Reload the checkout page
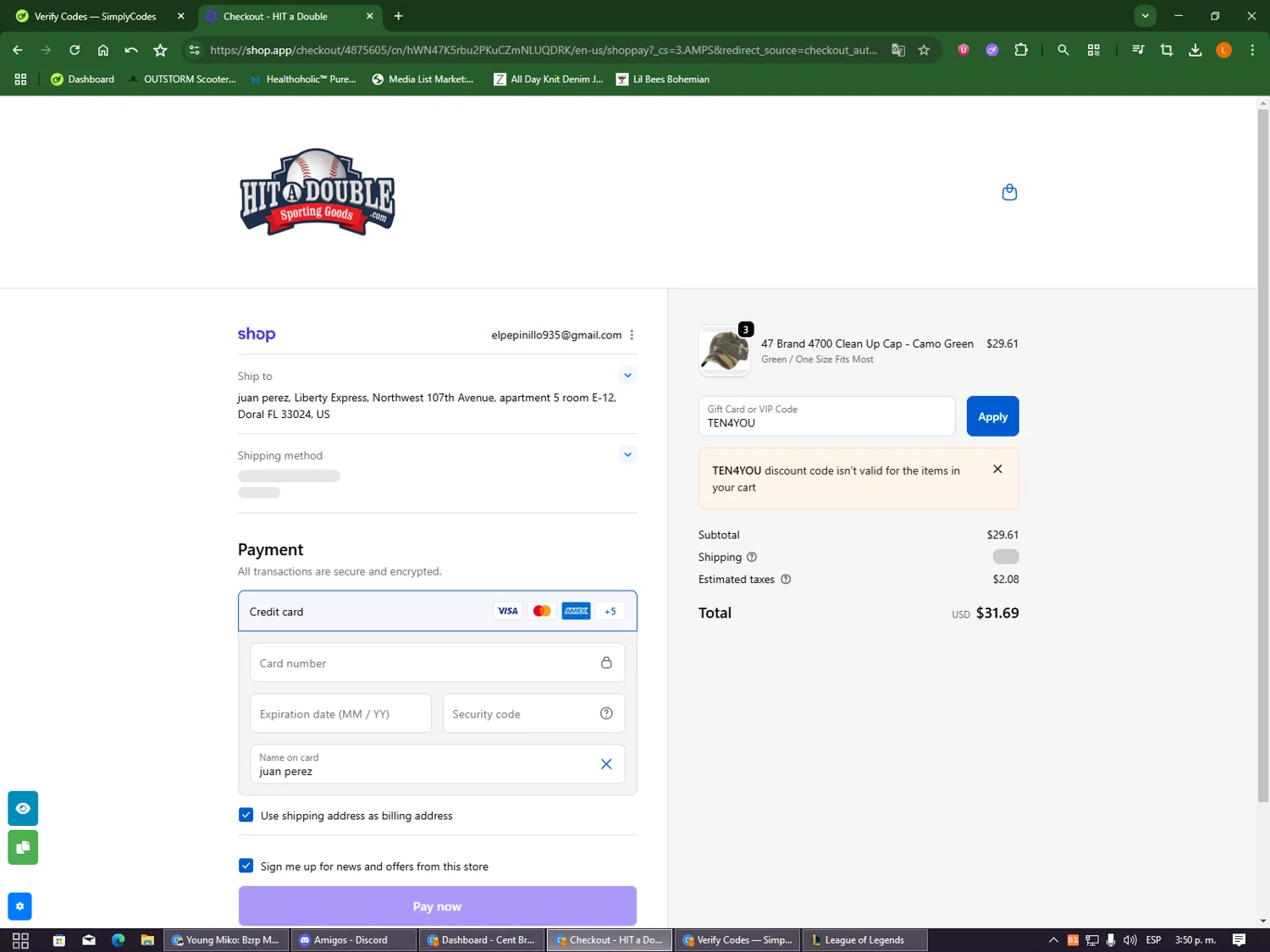The height and width of the screenshot is (952, 1270). click(x=75, y=50)
